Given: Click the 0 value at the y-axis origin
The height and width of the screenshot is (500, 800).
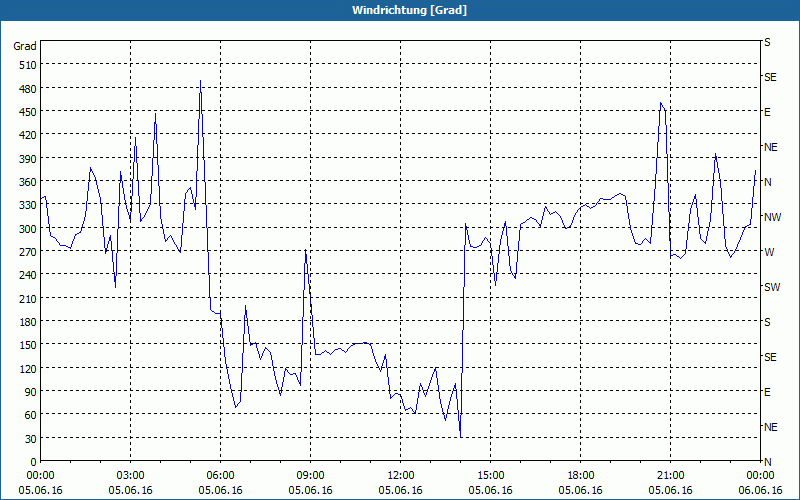Looking at the screenshot, I should 34,462.
